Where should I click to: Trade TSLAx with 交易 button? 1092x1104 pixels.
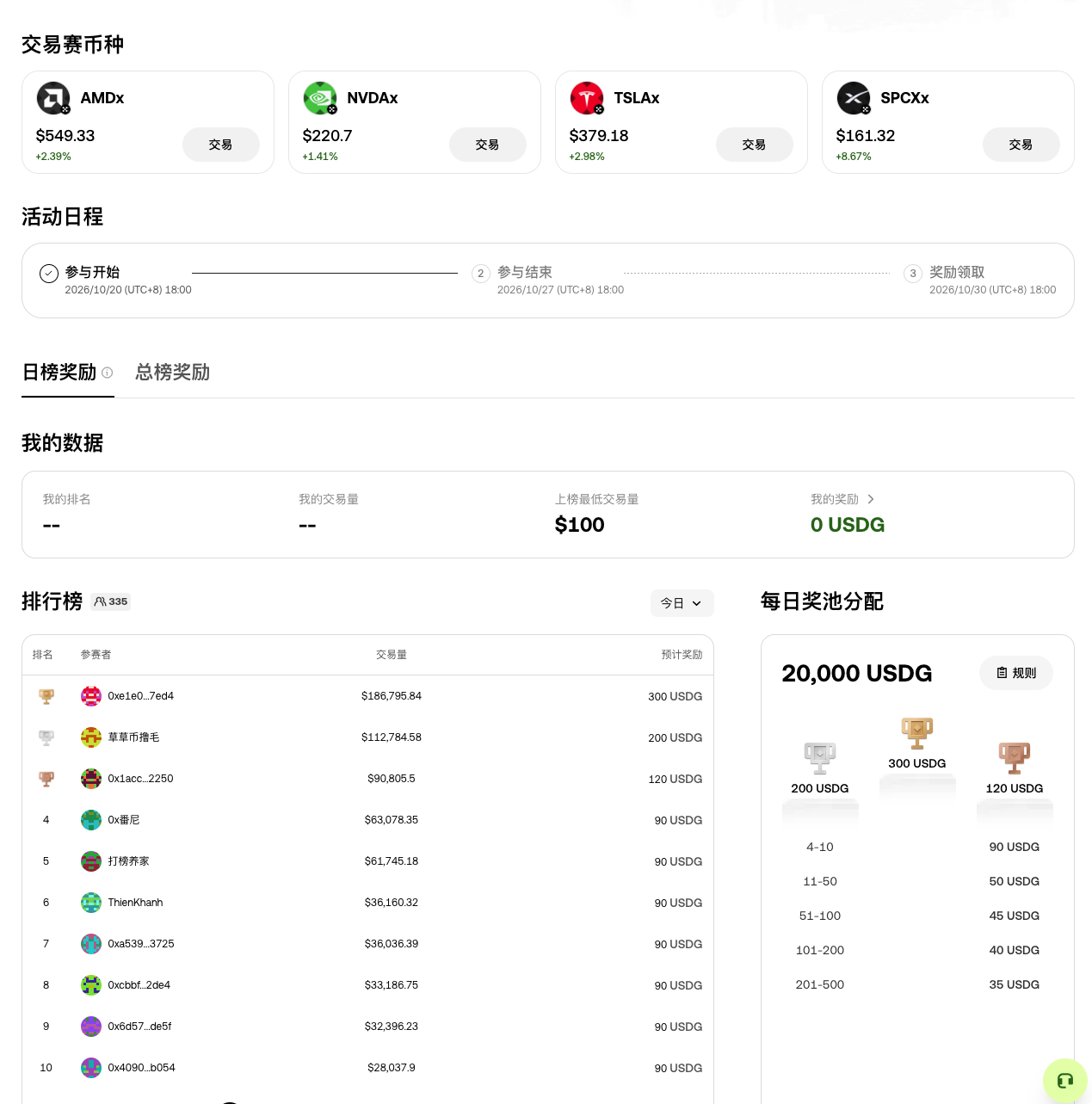coord(755,145)
